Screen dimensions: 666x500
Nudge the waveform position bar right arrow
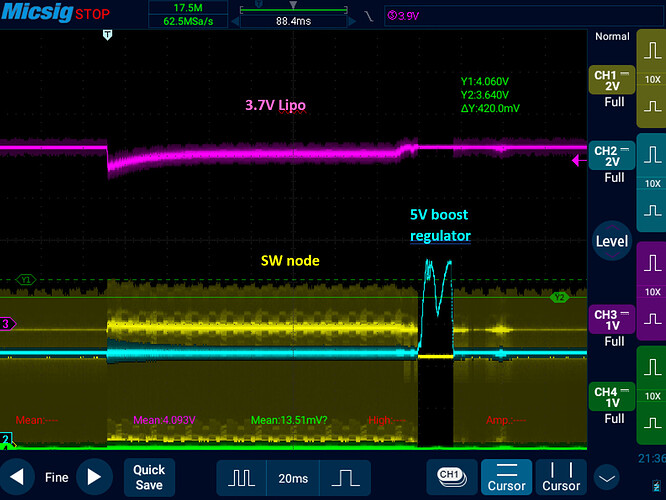[352, 21]
